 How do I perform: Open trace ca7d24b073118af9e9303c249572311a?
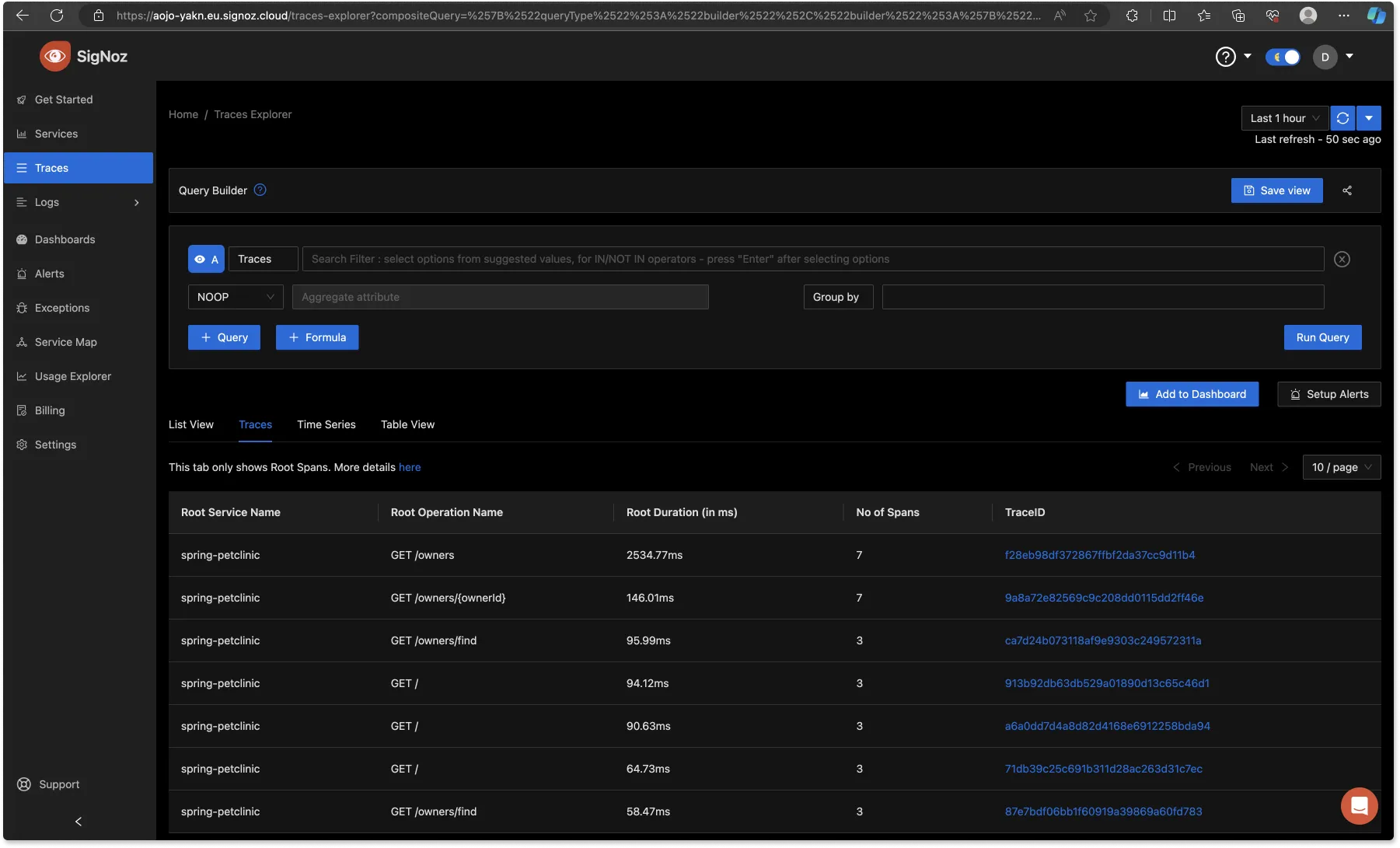[x=1103, y=640]
